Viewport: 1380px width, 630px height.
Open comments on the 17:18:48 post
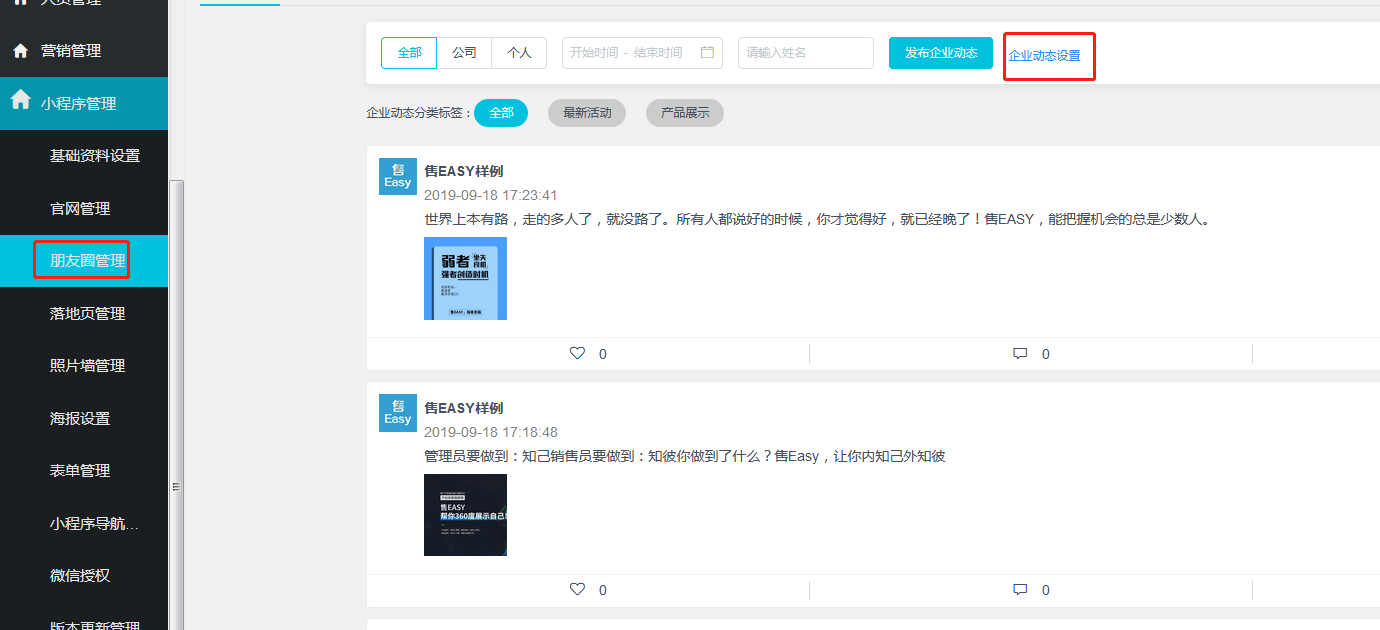pyautogui.click(x=1020, y=589)
